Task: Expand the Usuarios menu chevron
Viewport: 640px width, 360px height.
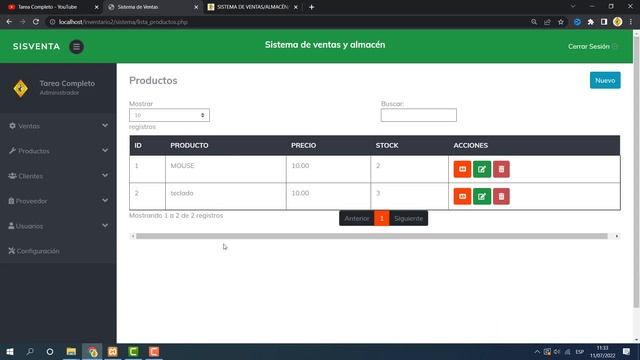Action: (105, 225)
